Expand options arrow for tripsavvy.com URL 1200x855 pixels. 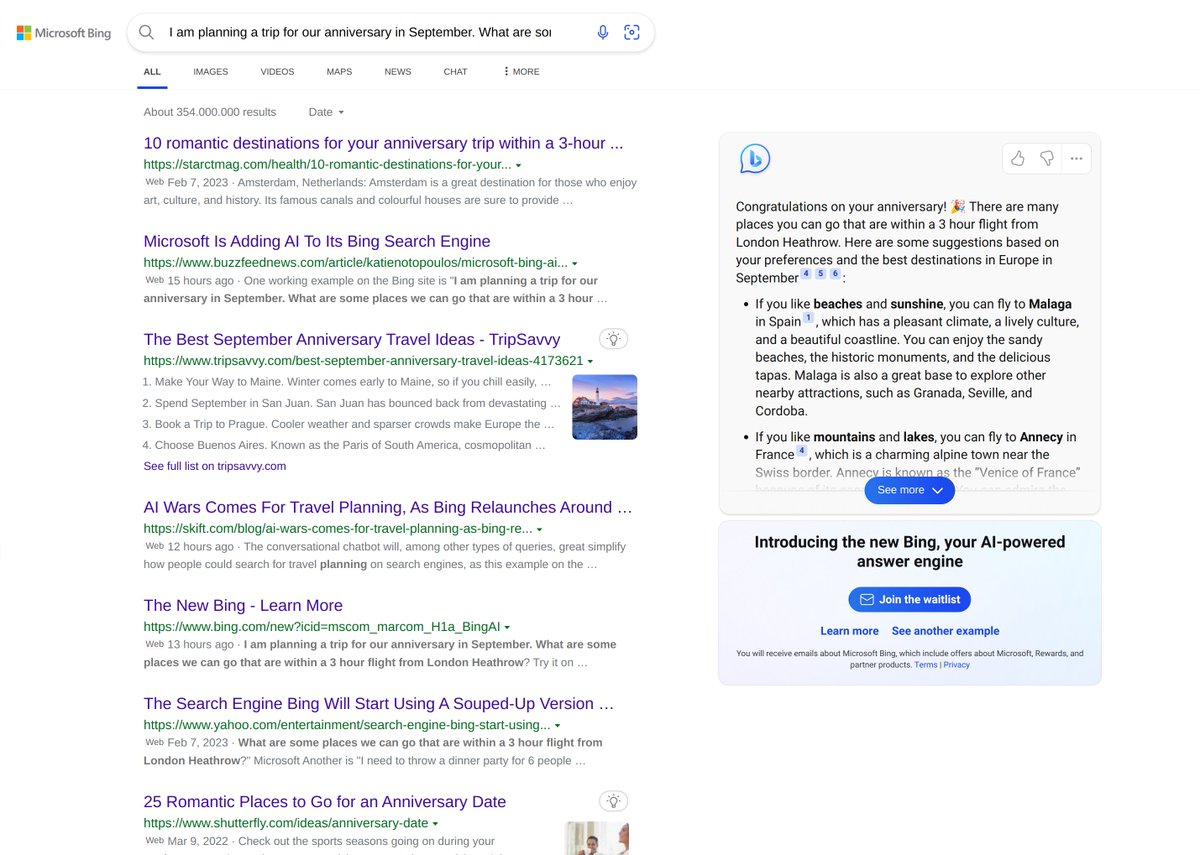[590, 361]
